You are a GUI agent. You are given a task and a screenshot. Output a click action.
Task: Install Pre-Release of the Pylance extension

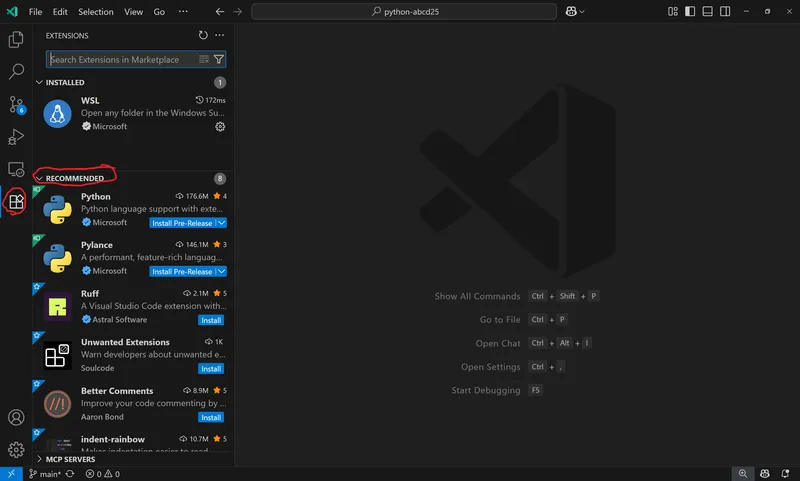tap(182, 271)
